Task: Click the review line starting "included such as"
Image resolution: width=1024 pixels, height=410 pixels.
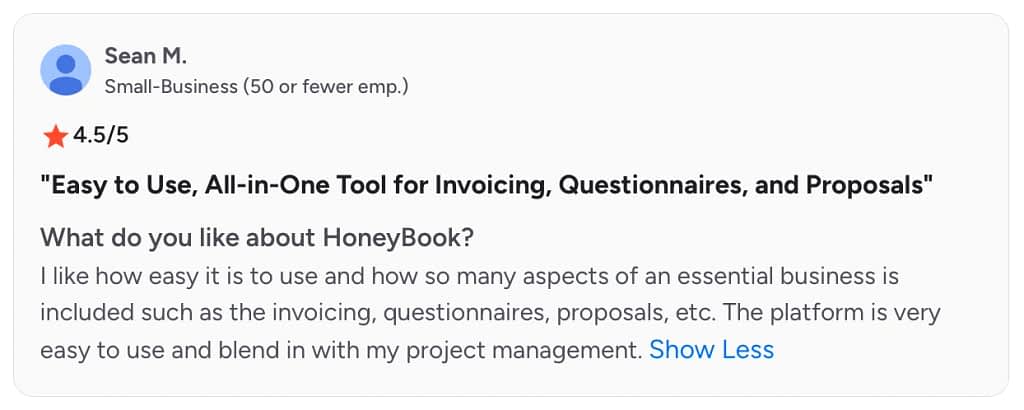Action: point(490,313)
